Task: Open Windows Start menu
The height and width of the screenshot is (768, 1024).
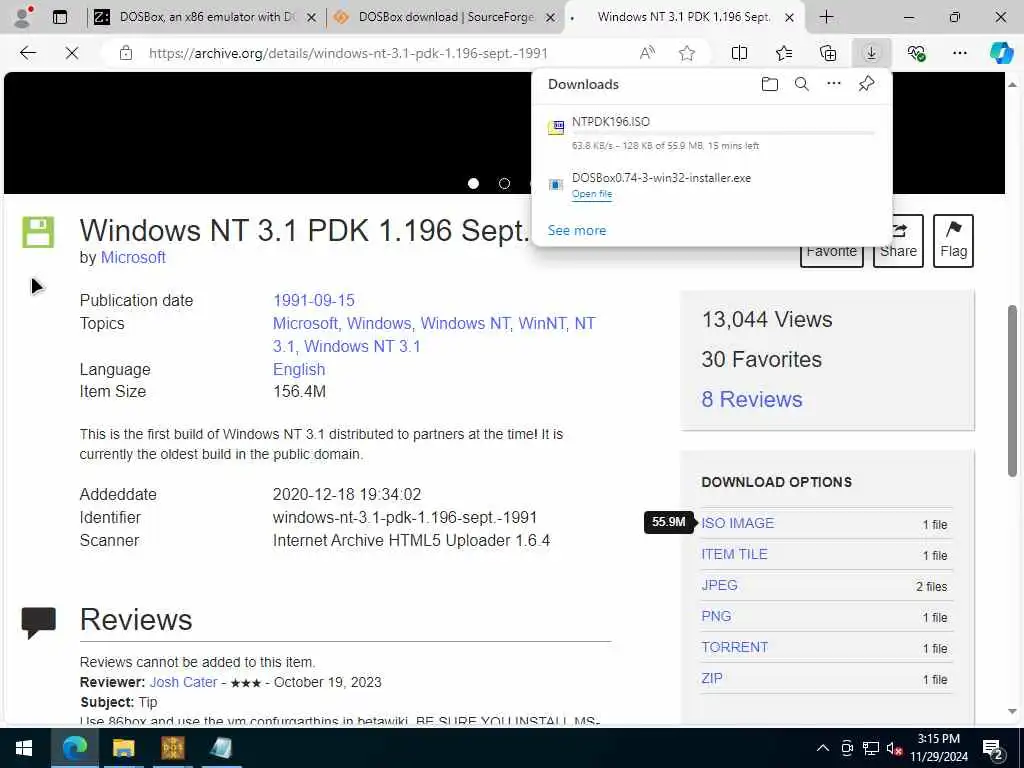Action: (24, 748)
